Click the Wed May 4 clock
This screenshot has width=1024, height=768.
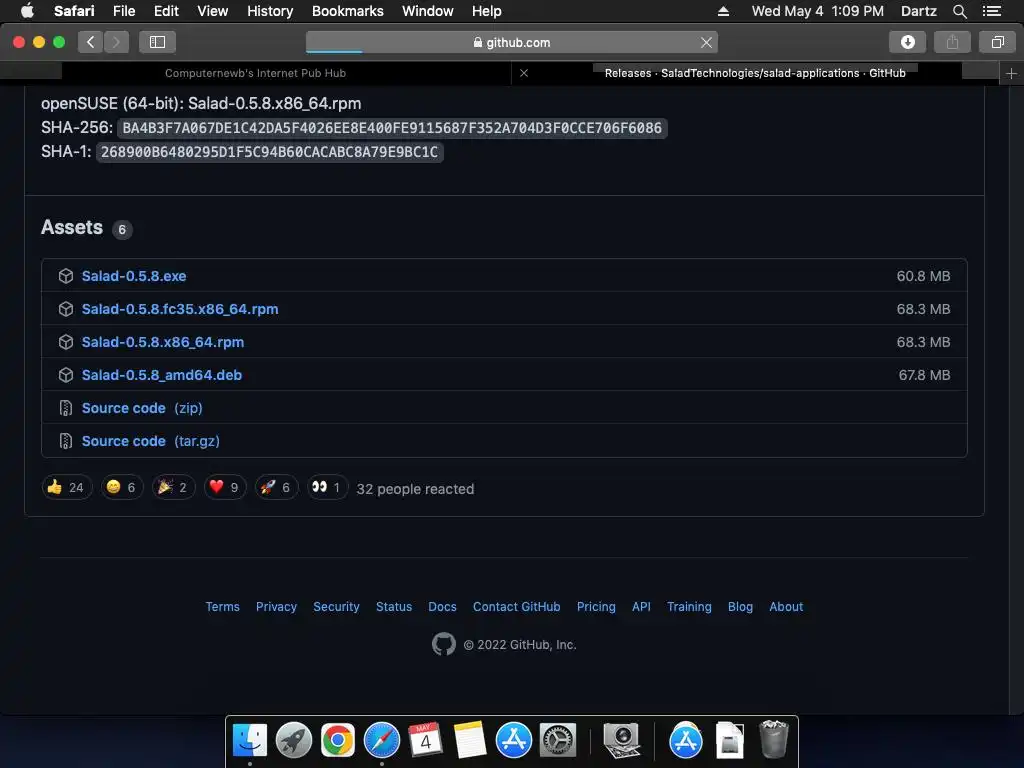pos(817,11)
